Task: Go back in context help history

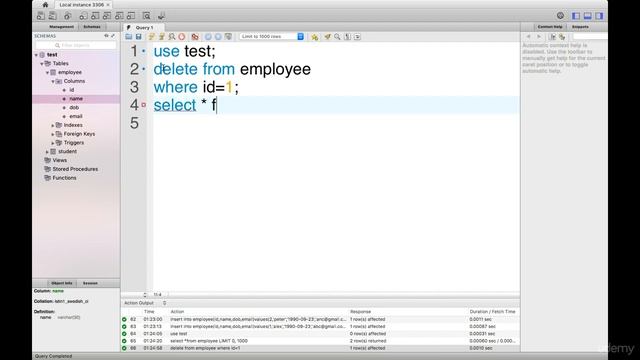Action: click(529, 37)
